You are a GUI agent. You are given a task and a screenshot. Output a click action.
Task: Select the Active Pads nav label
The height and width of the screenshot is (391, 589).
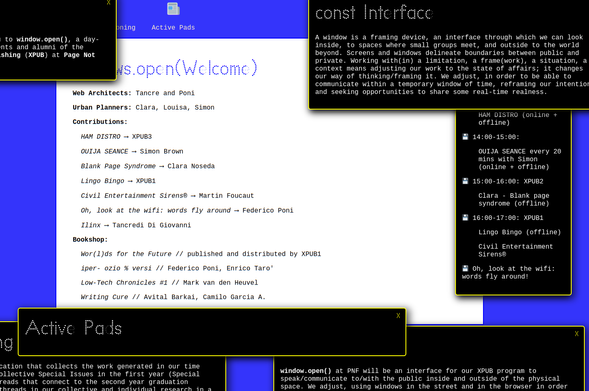(x=173, y=27)
